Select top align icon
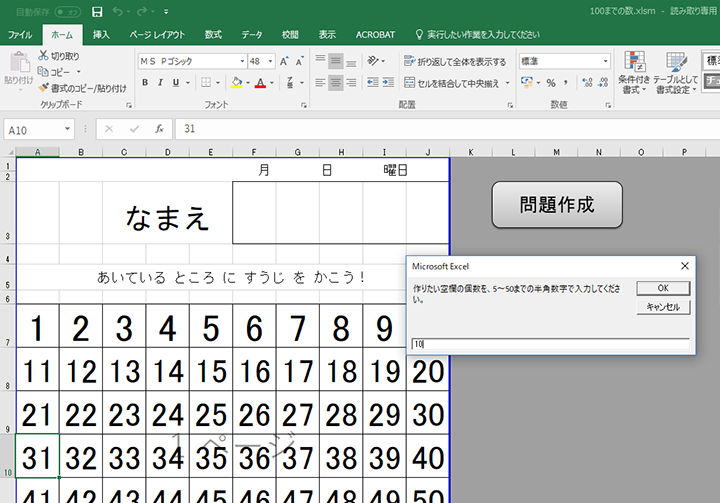The image size is (720, 503). tap(320, 61)
